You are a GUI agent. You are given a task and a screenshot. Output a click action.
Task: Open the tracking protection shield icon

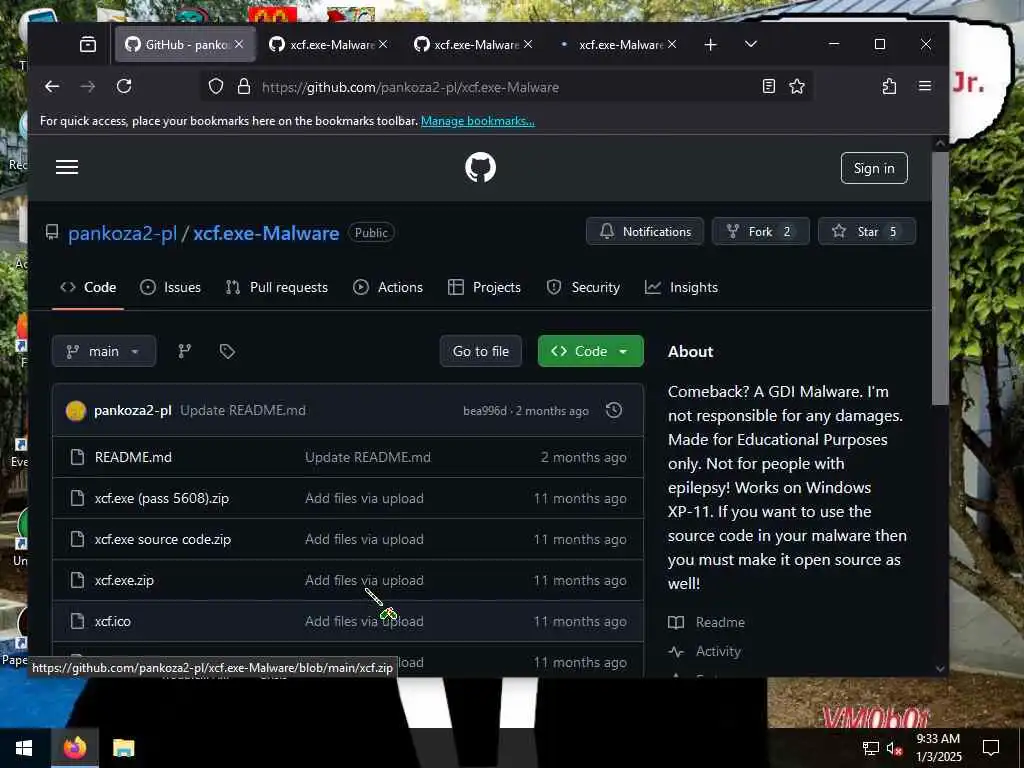(216, 86)
